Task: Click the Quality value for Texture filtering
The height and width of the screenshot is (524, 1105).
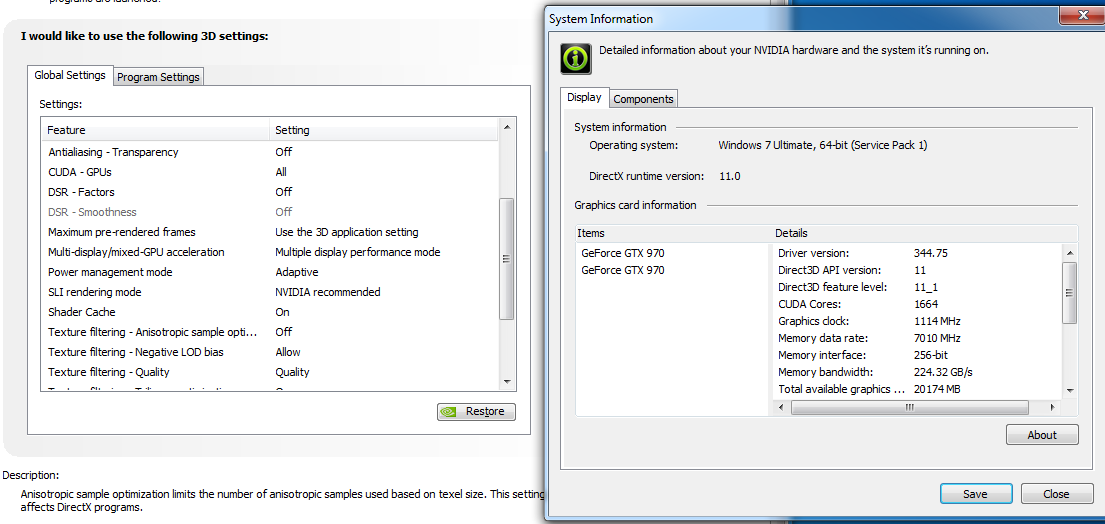Action: pos(292,372)
